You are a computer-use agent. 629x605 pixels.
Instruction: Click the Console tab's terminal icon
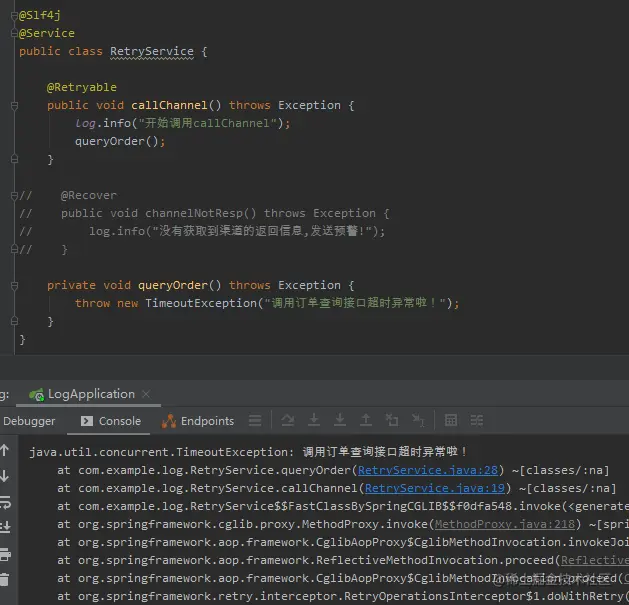(x=87, y=421)
